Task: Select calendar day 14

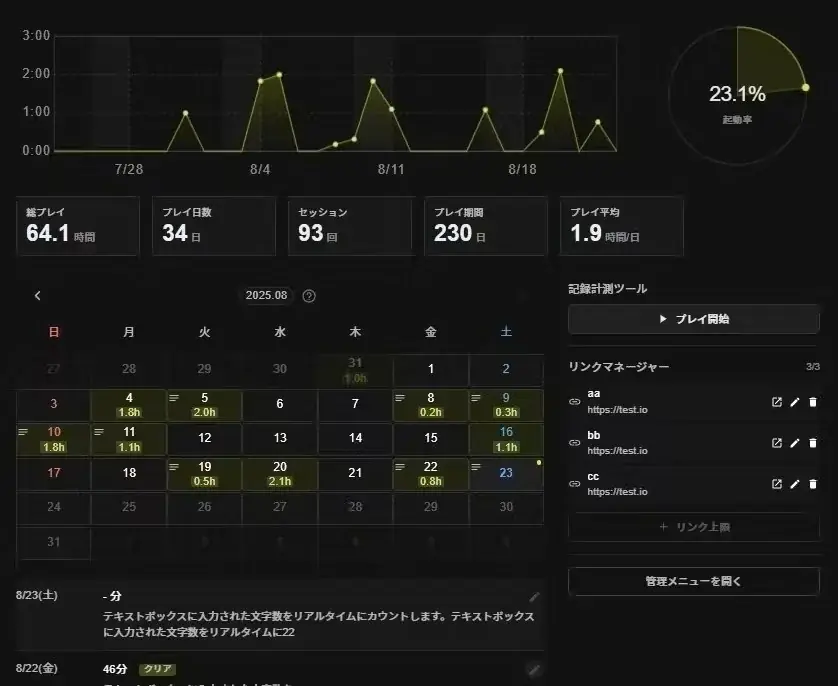Action: [x=355, y=439]
